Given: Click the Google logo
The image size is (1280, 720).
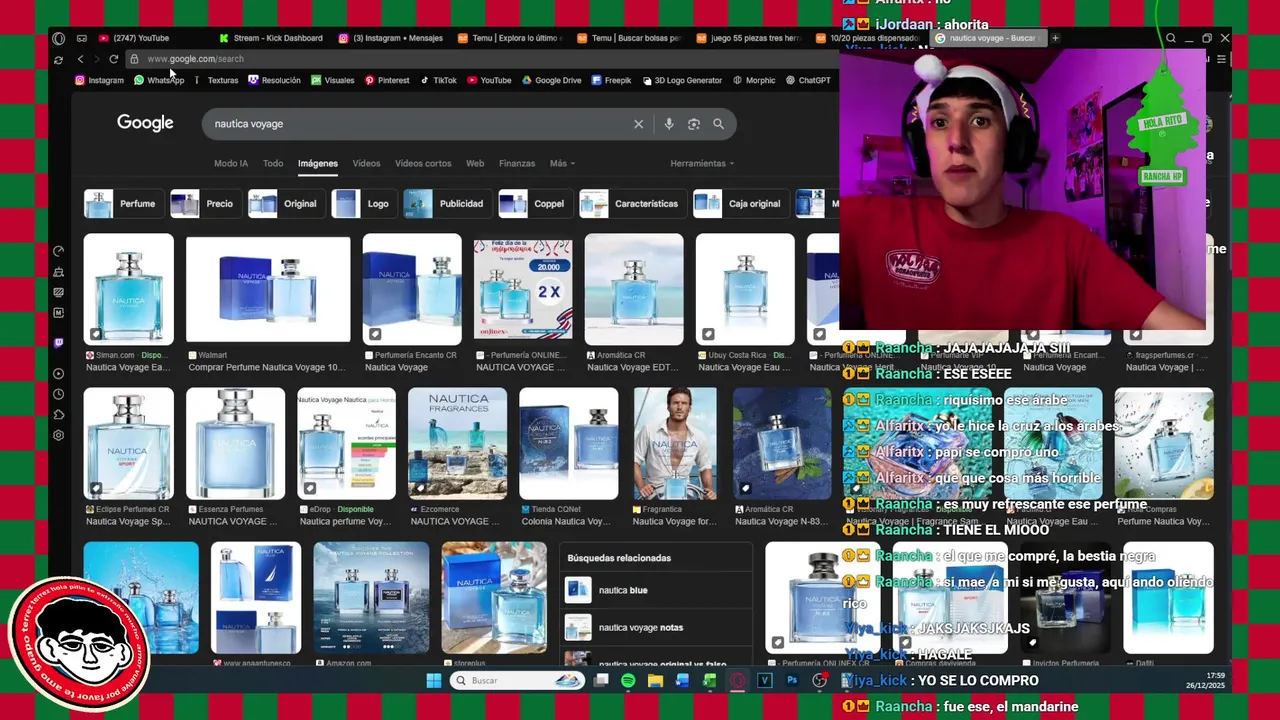Looking at the screenshot, I should click(x=145, y=123).
